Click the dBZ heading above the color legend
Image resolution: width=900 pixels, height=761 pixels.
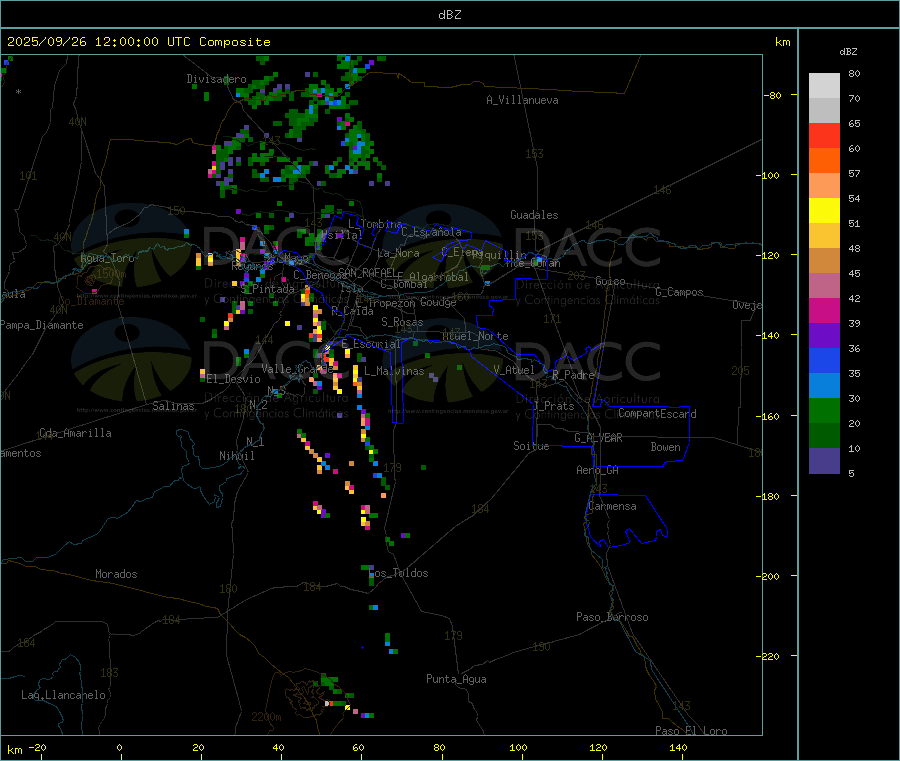click(x=848, y=52)
